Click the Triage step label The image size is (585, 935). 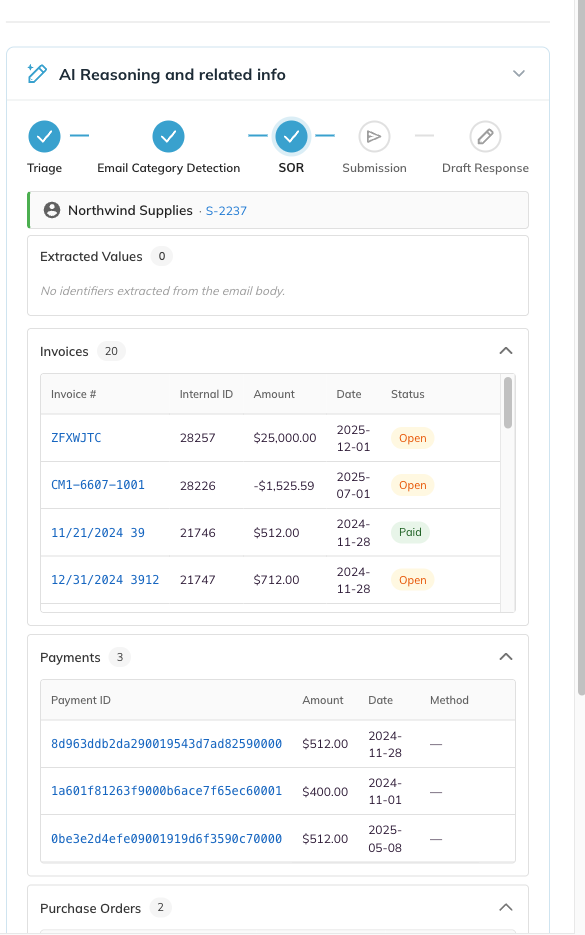pos(45,168)
